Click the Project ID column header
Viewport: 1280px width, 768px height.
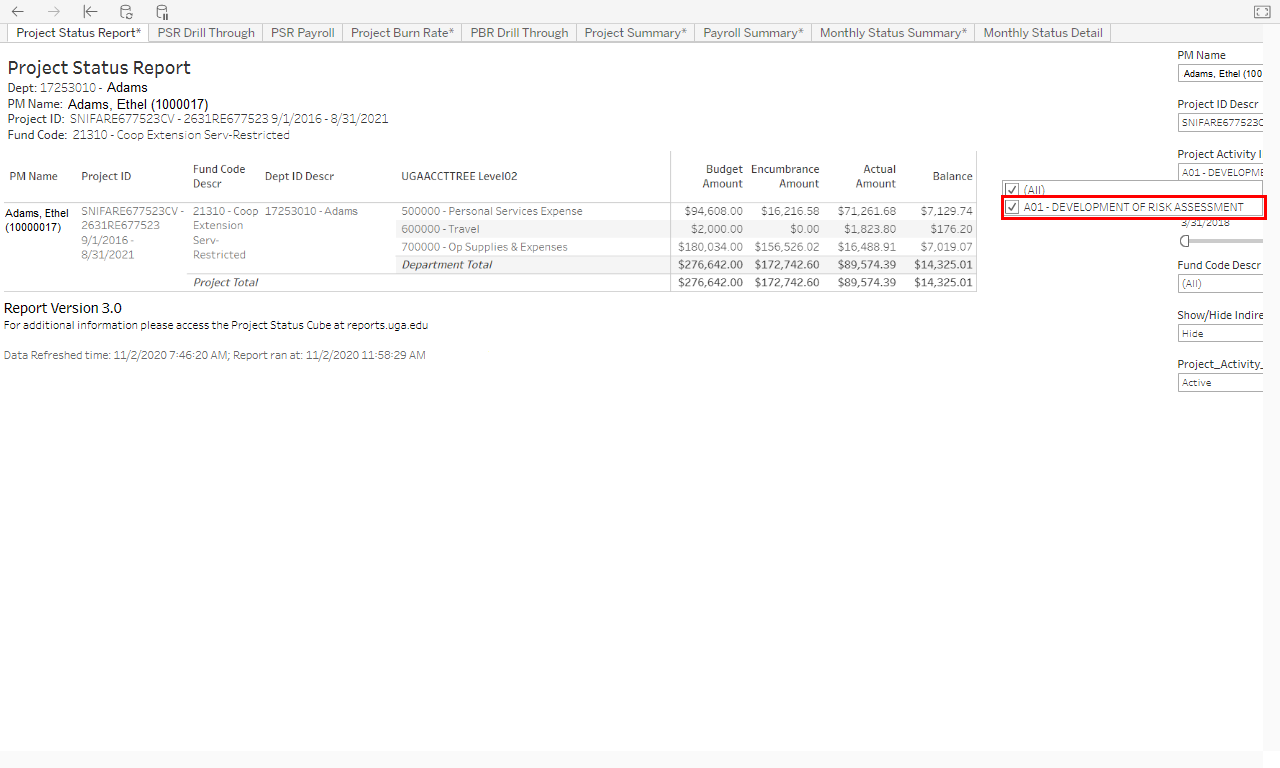tap(106, 176)
